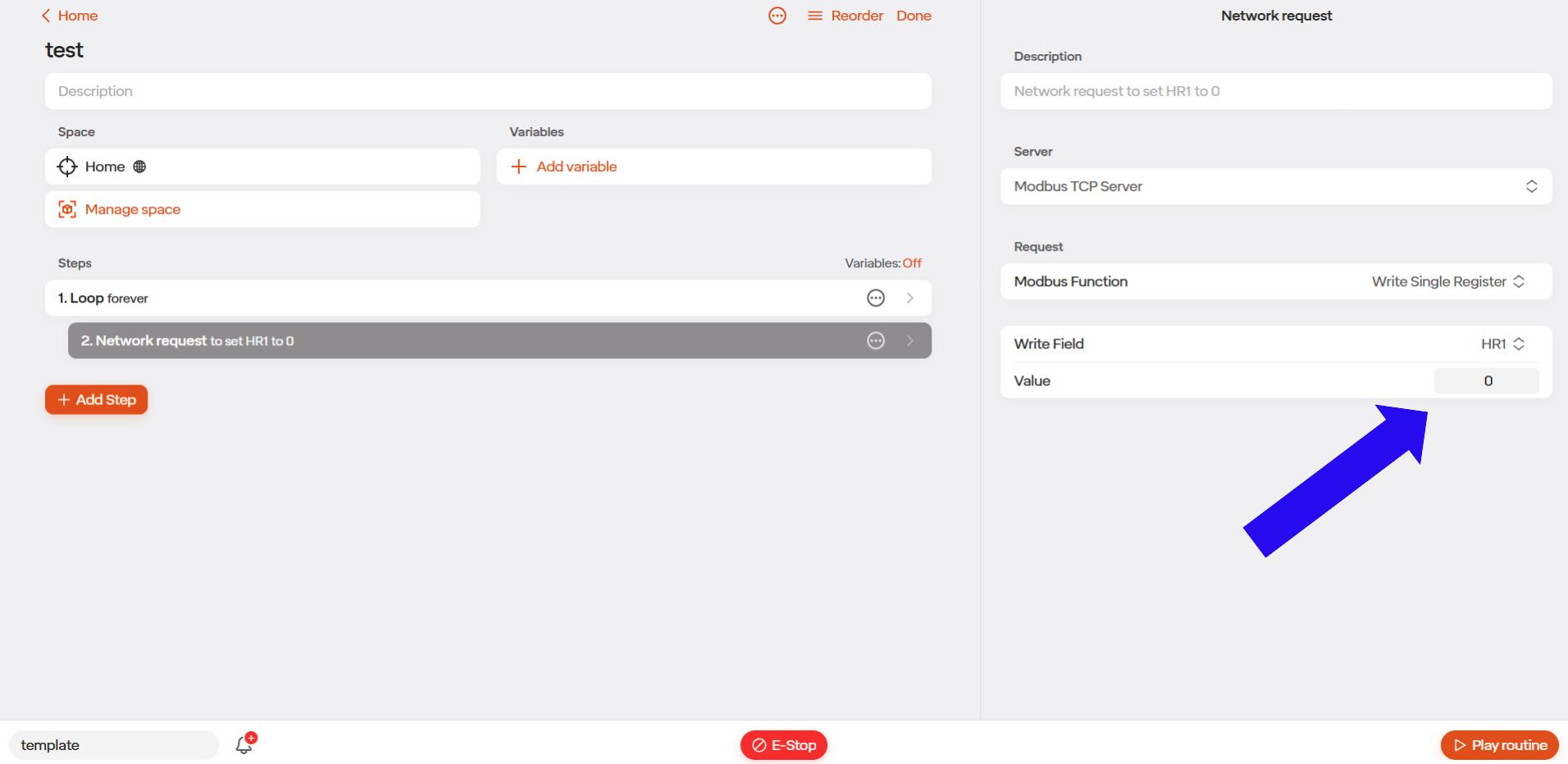The image size is (1568, 764).
Task: Select step 1 Loop forever
Action: 488,298
